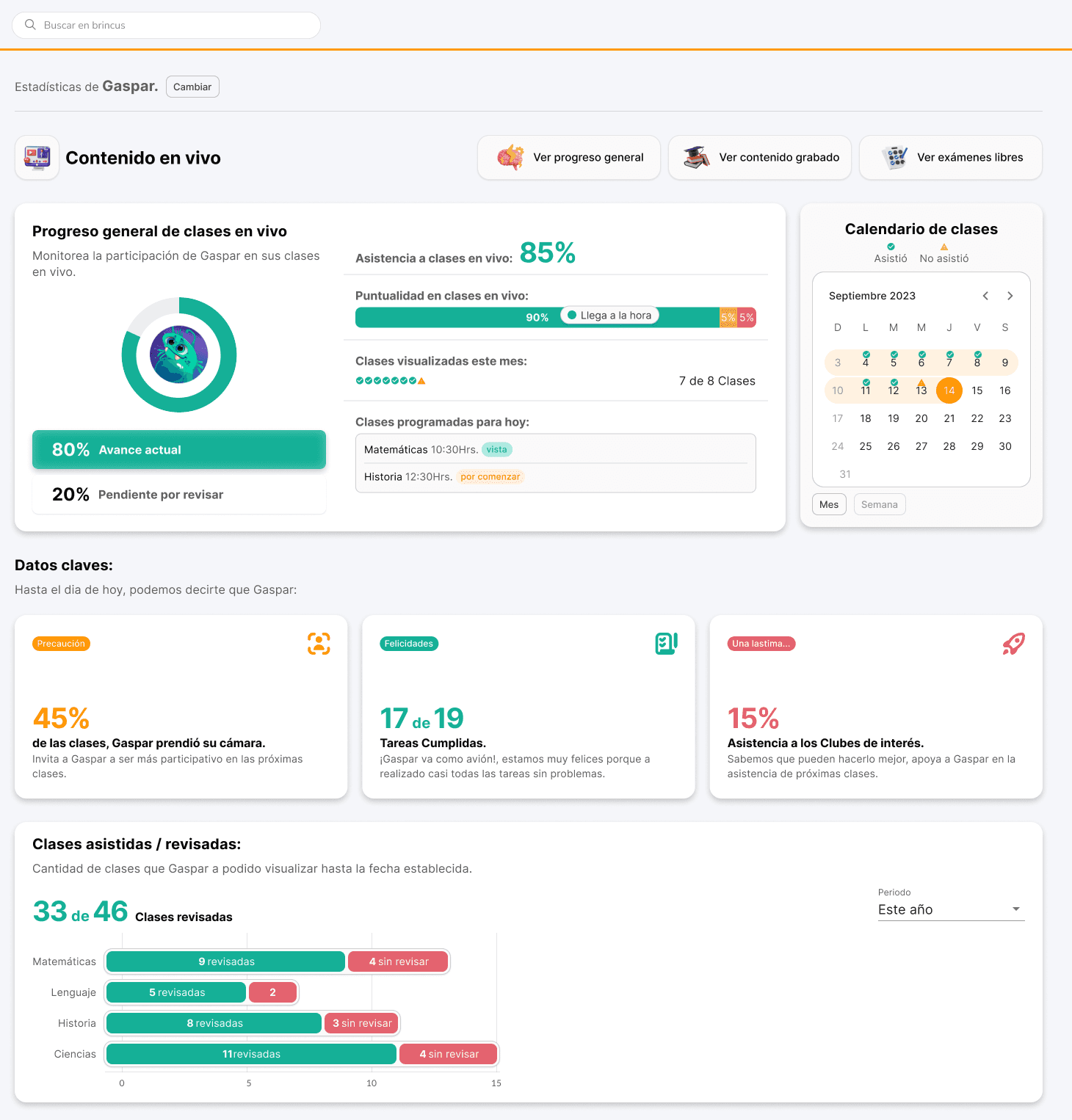The height and width of the screenshot is (1120, 1072).
Task: Select highlighted day 14 in calendar
Action: [x=949, y=390]
